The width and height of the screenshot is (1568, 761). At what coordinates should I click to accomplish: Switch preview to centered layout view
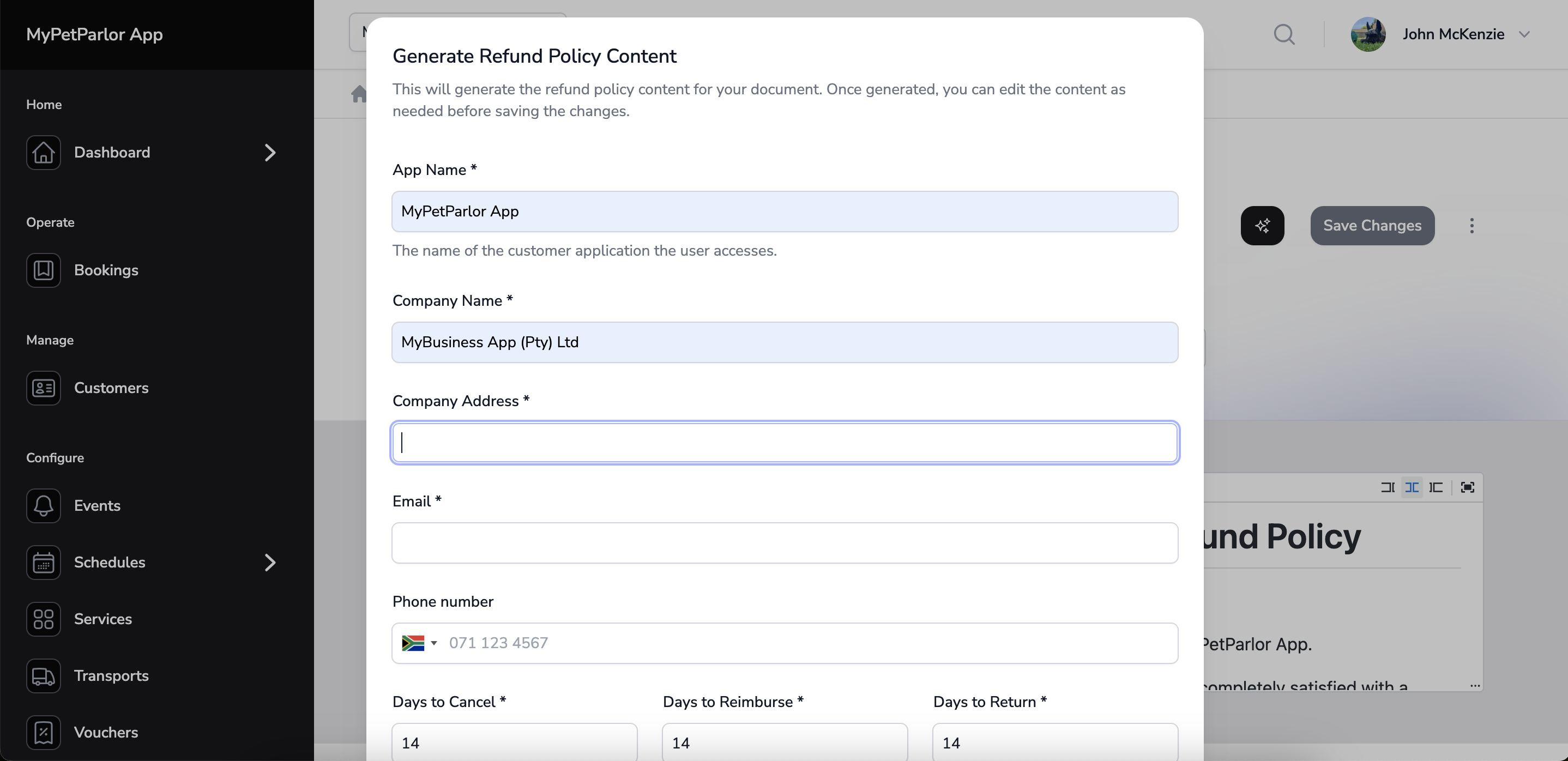pos(1412,487)
